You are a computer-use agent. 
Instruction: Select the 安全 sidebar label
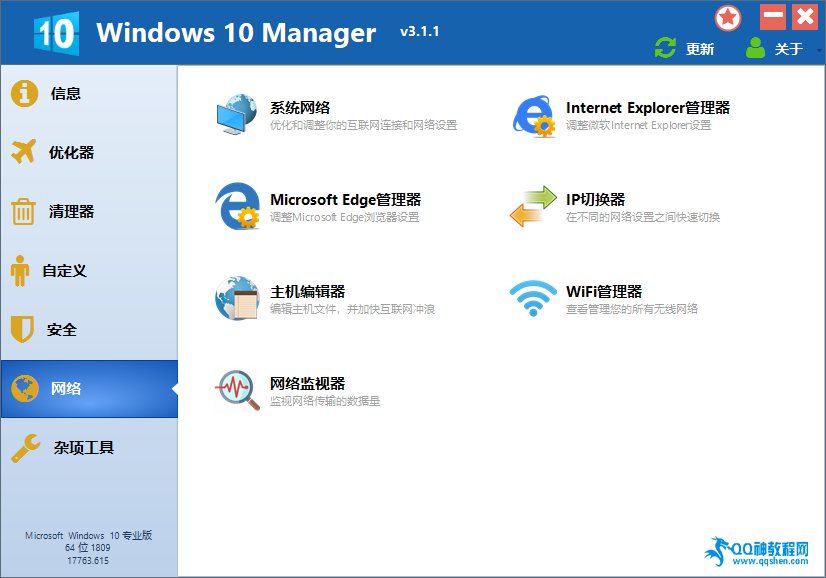tap(62, 330)
